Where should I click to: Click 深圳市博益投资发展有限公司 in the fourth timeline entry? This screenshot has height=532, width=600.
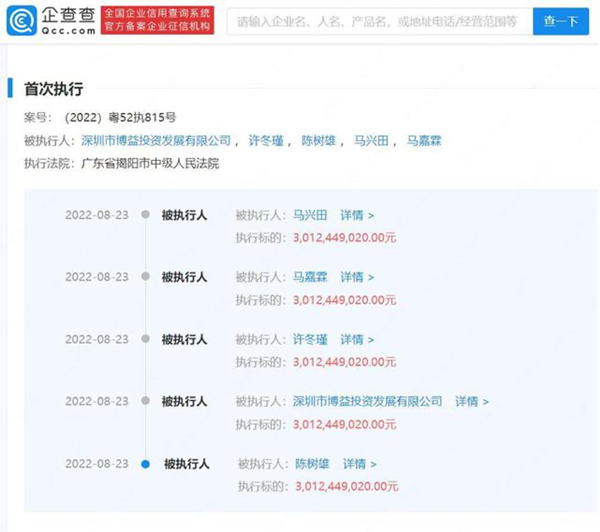(367, 401)
